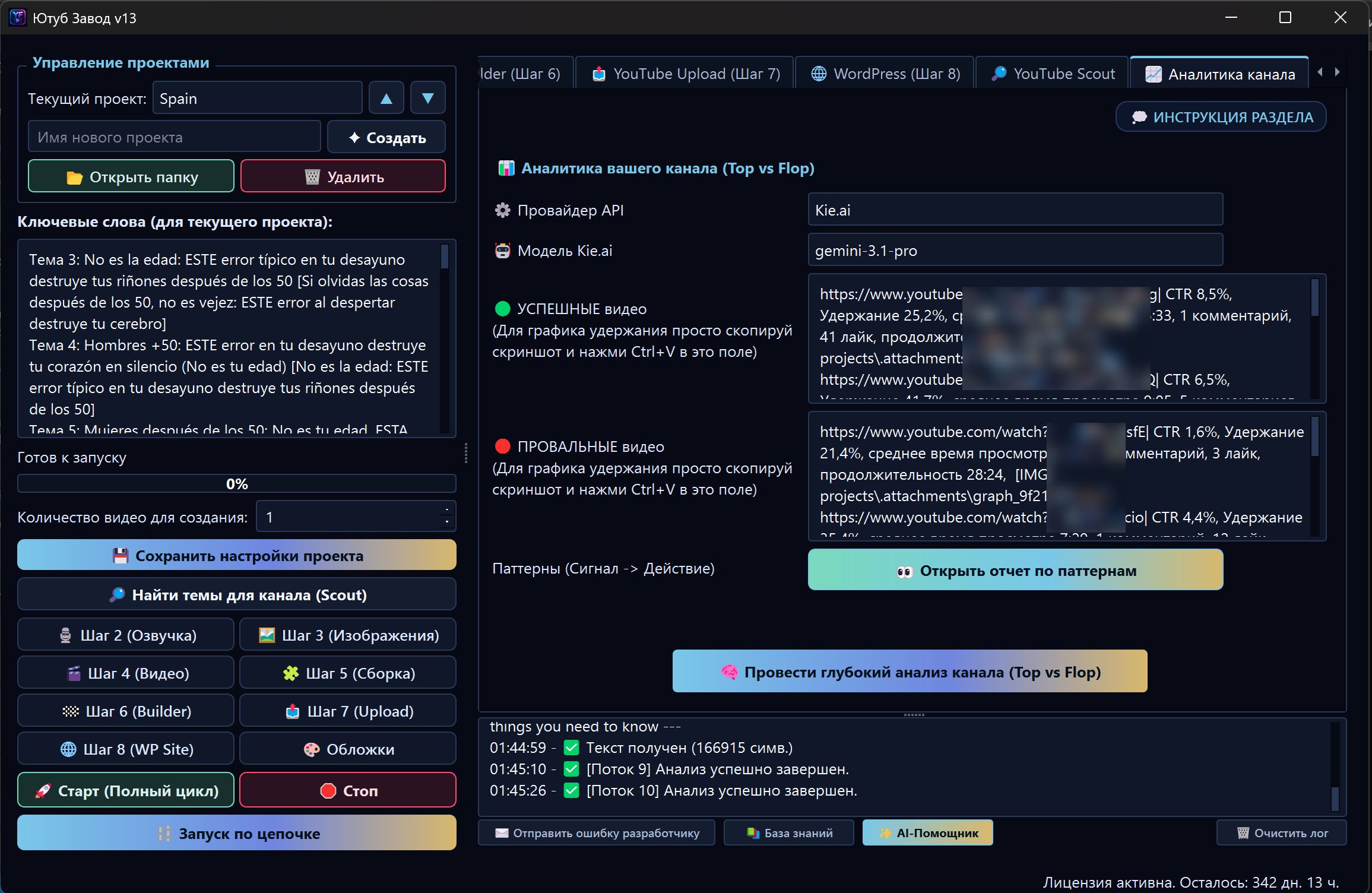Click the horizontal splitter above the log
Viewport: 1372px width, 893px height.
(914, 715)
